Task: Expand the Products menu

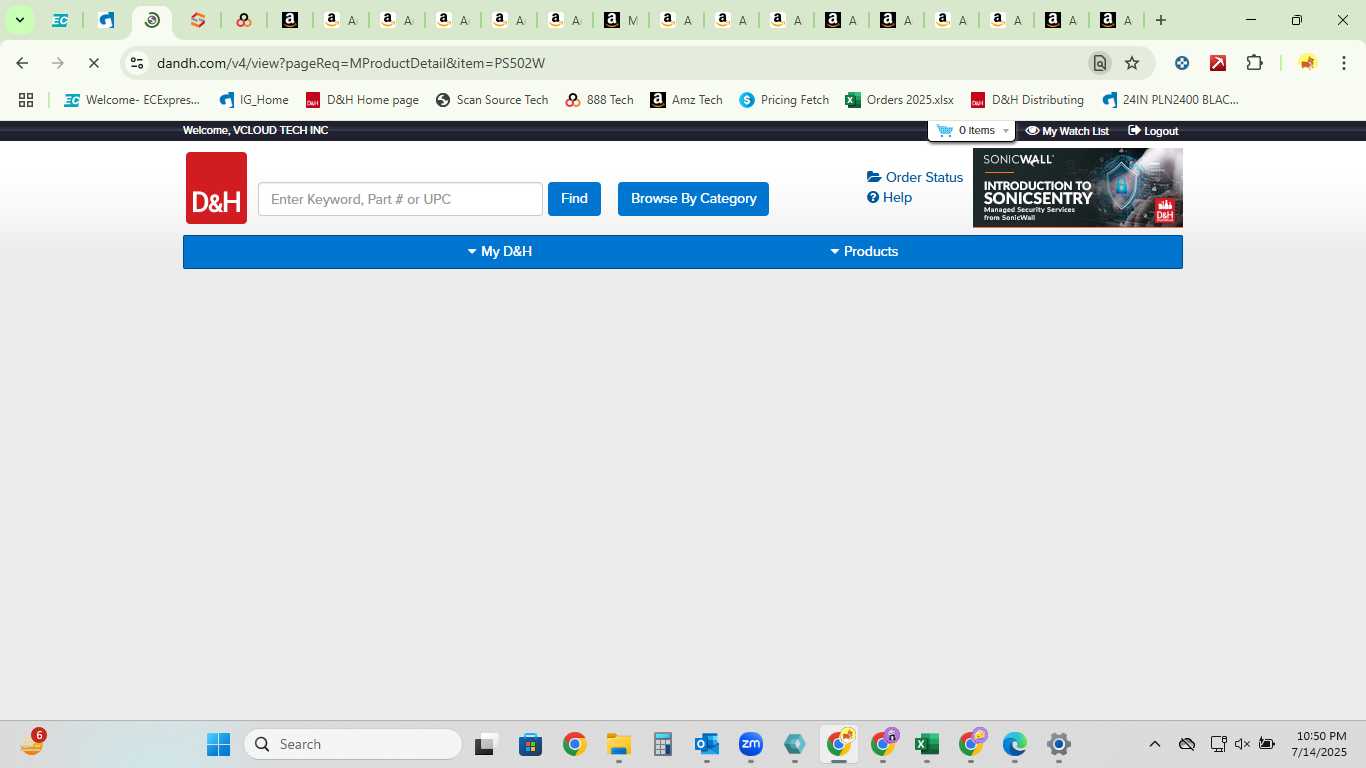Action: [864, 252]
